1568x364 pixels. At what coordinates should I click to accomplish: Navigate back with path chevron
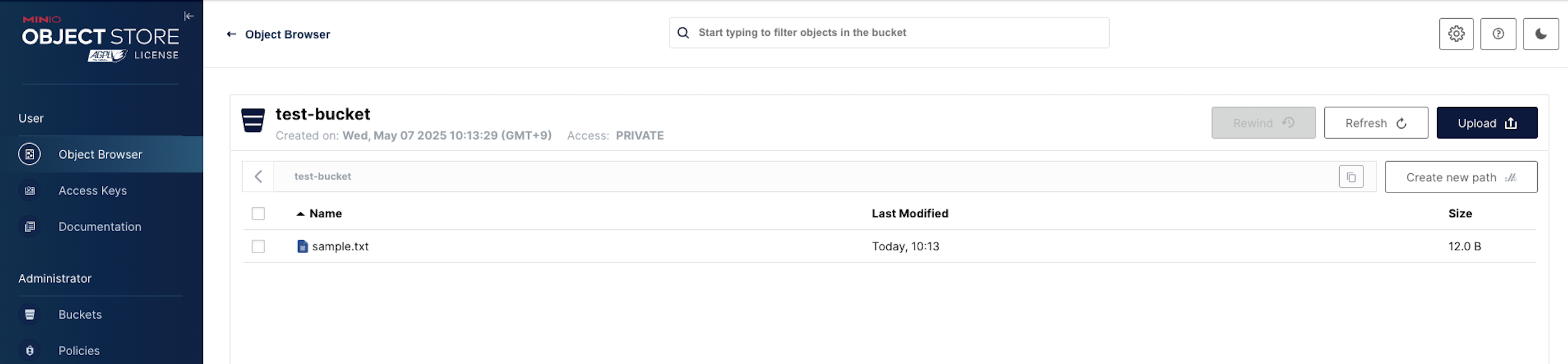pyautogui.click(x=258, y=177)
